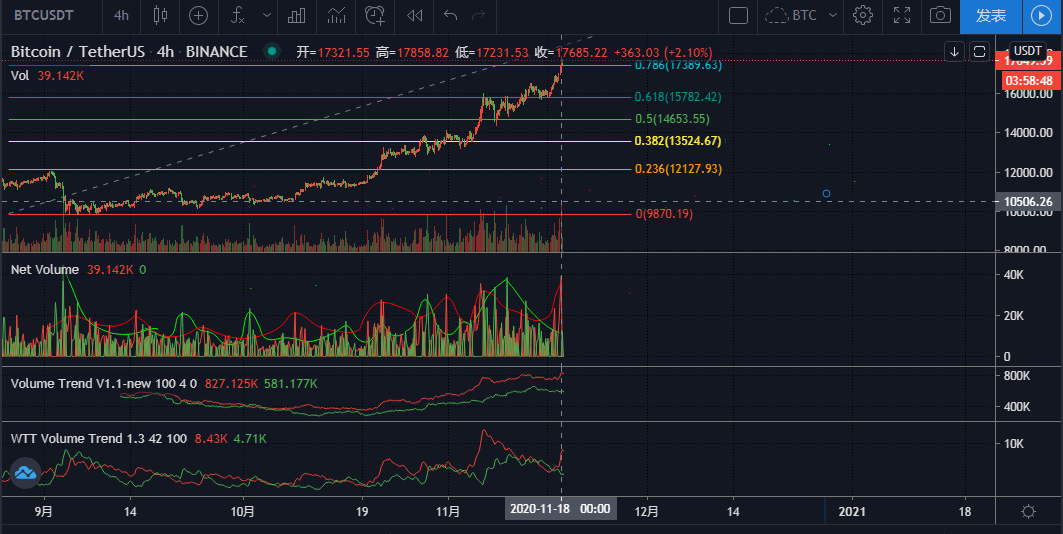Click the blue play button
1063x534 pixels.
pyautogui.click(x=1041, y=15)
